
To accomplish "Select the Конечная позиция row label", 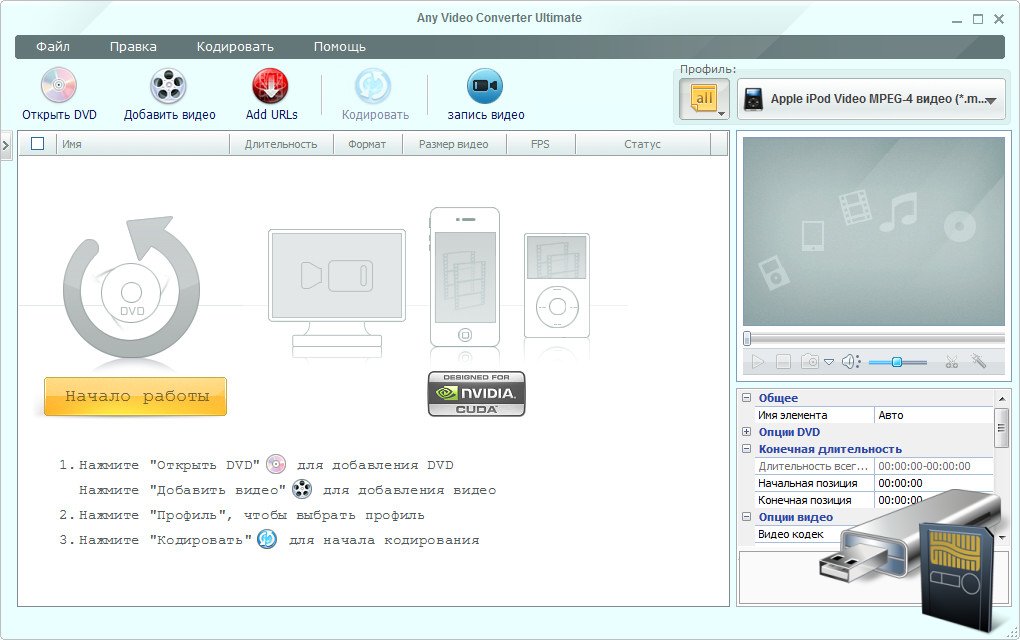I will click(805, 500).
